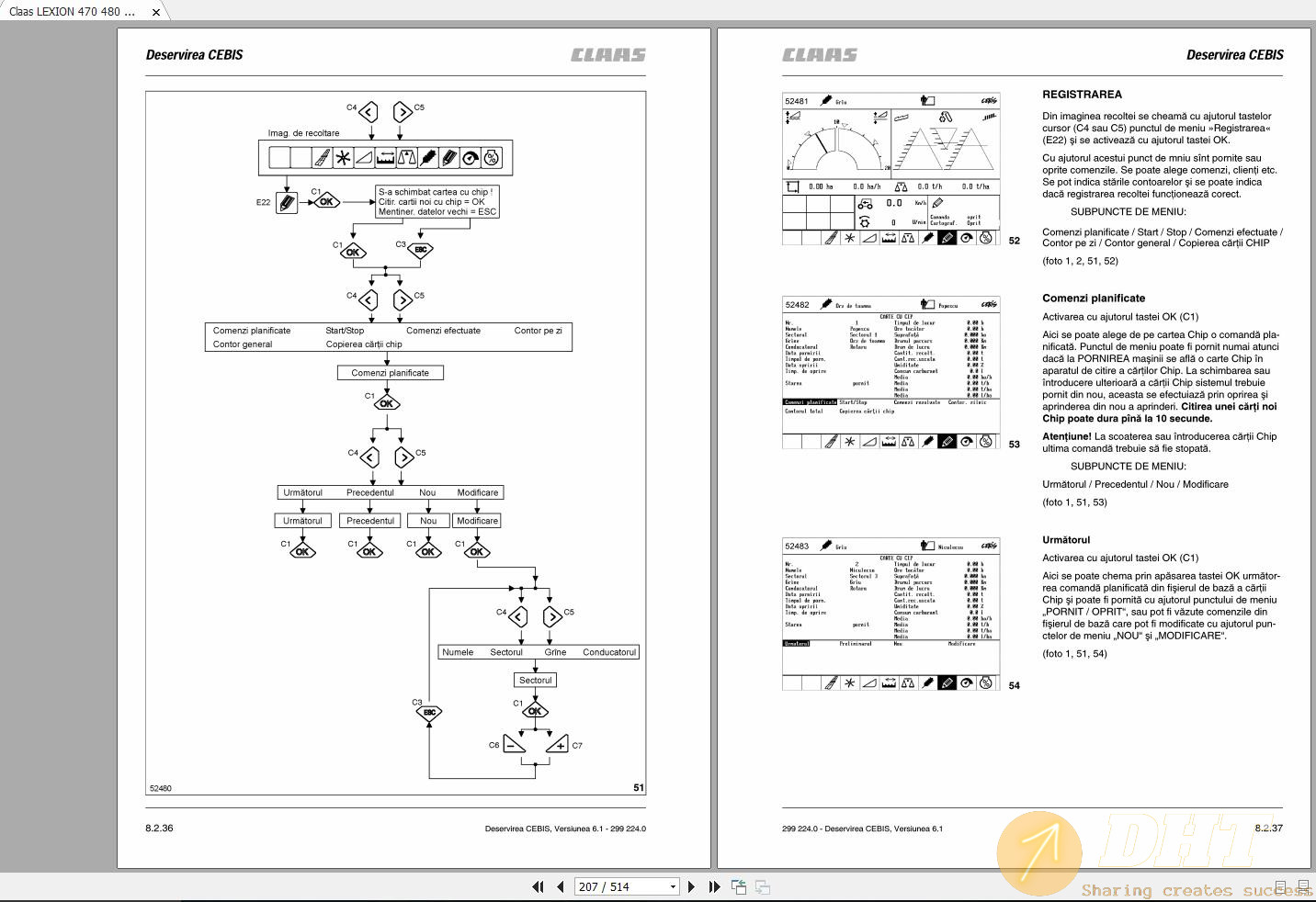Click the CLAAS logo on left page
The width and height of the screenshot is (1316, 902).
(607, 55)
